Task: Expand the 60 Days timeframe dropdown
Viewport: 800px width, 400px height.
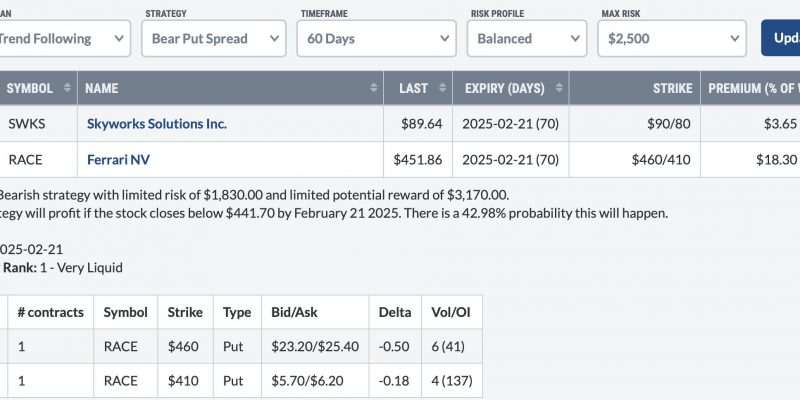Action: (377, 38)
